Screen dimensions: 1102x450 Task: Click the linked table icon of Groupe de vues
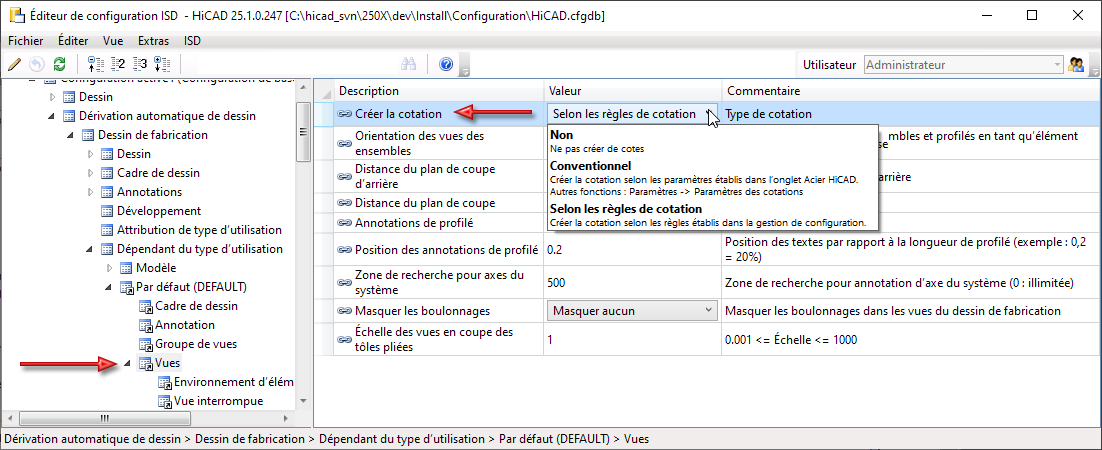click(x=145, y=345)
